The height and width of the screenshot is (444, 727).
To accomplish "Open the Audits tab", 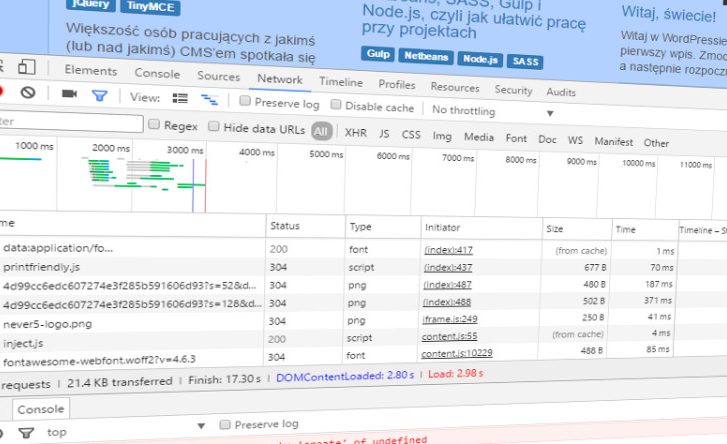I will [x=561, y=92].
